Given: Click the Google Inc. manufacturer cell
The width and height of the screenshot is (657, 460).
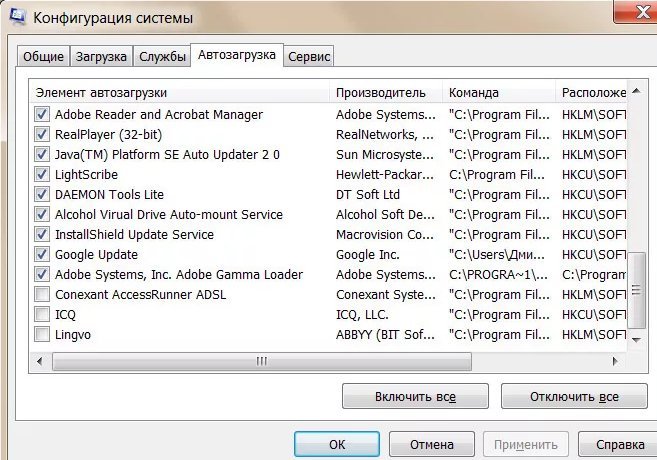Looking at the screenshot, I should coord(368,254).
